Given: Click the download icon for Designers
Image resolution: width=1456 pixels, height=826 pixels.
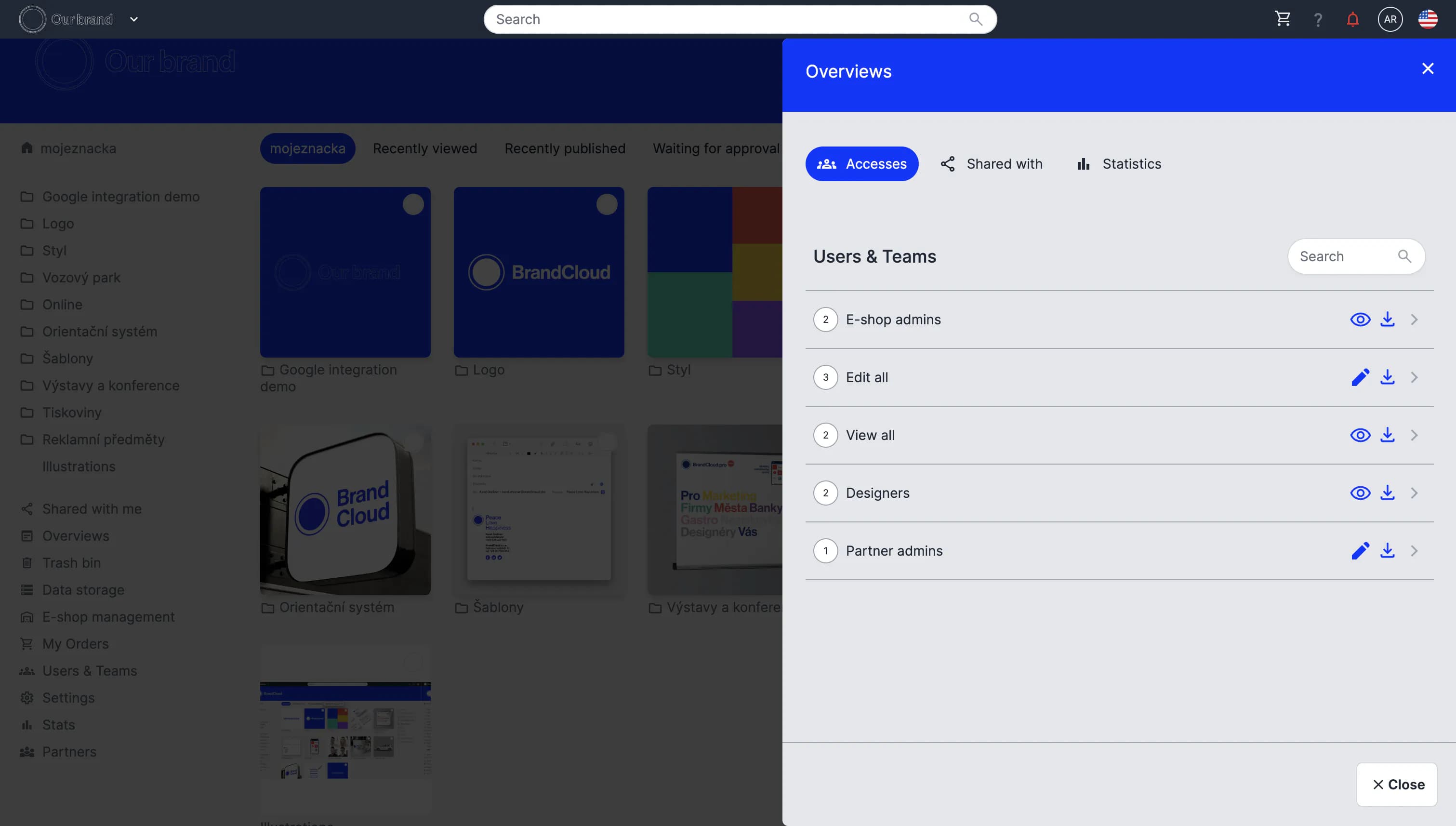Looking at the screenshot, I should pos(1388,493).
